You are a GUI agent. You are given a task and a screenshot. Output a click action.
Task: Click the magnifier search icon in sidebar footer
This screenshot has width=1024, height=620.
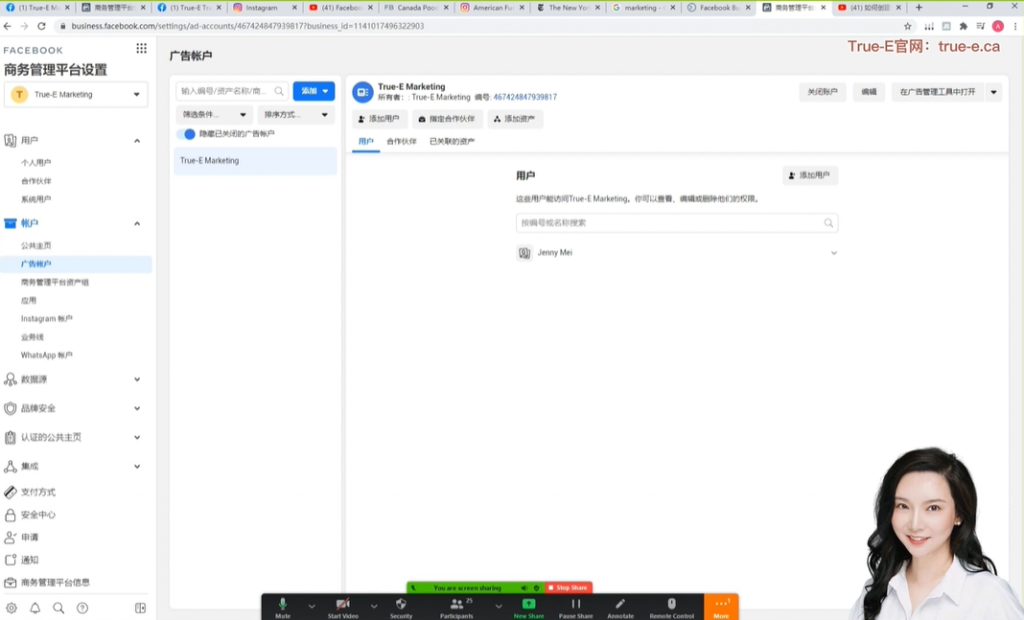(x=59, y=607)
